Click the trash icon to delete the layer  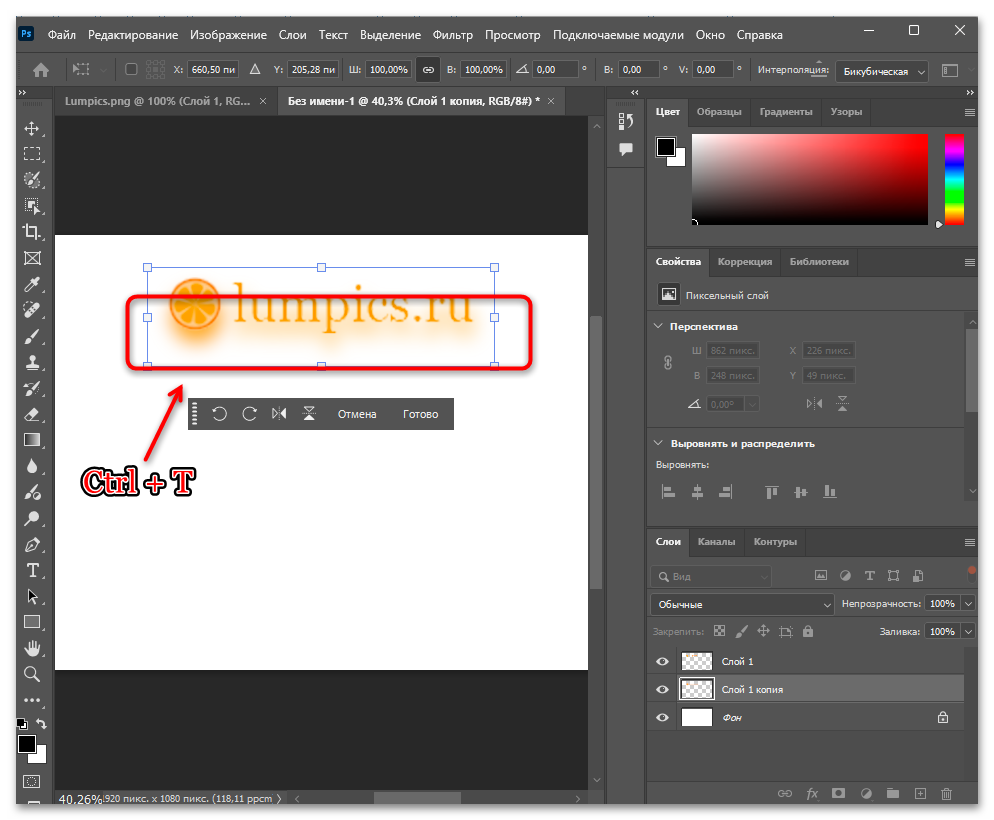coord(946,793)
